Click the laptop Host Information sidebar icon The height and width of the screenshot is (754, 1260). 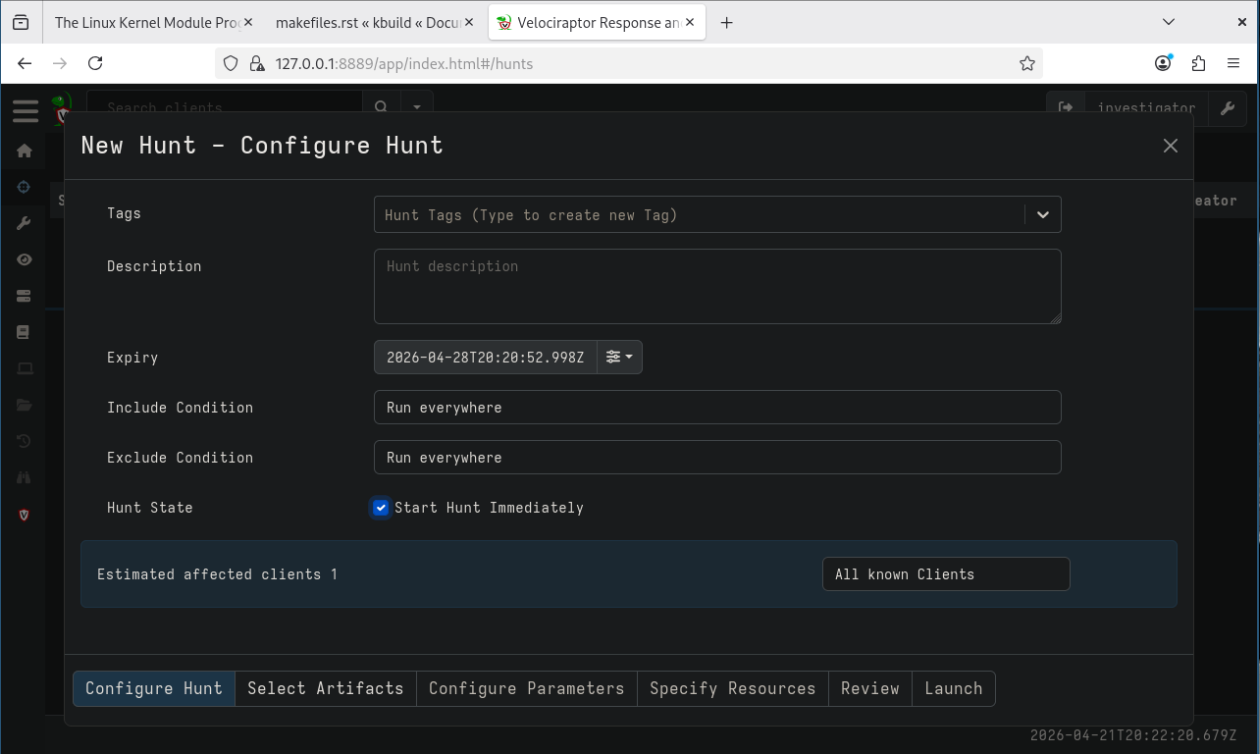pyautogui.click(x=25, y=368)
